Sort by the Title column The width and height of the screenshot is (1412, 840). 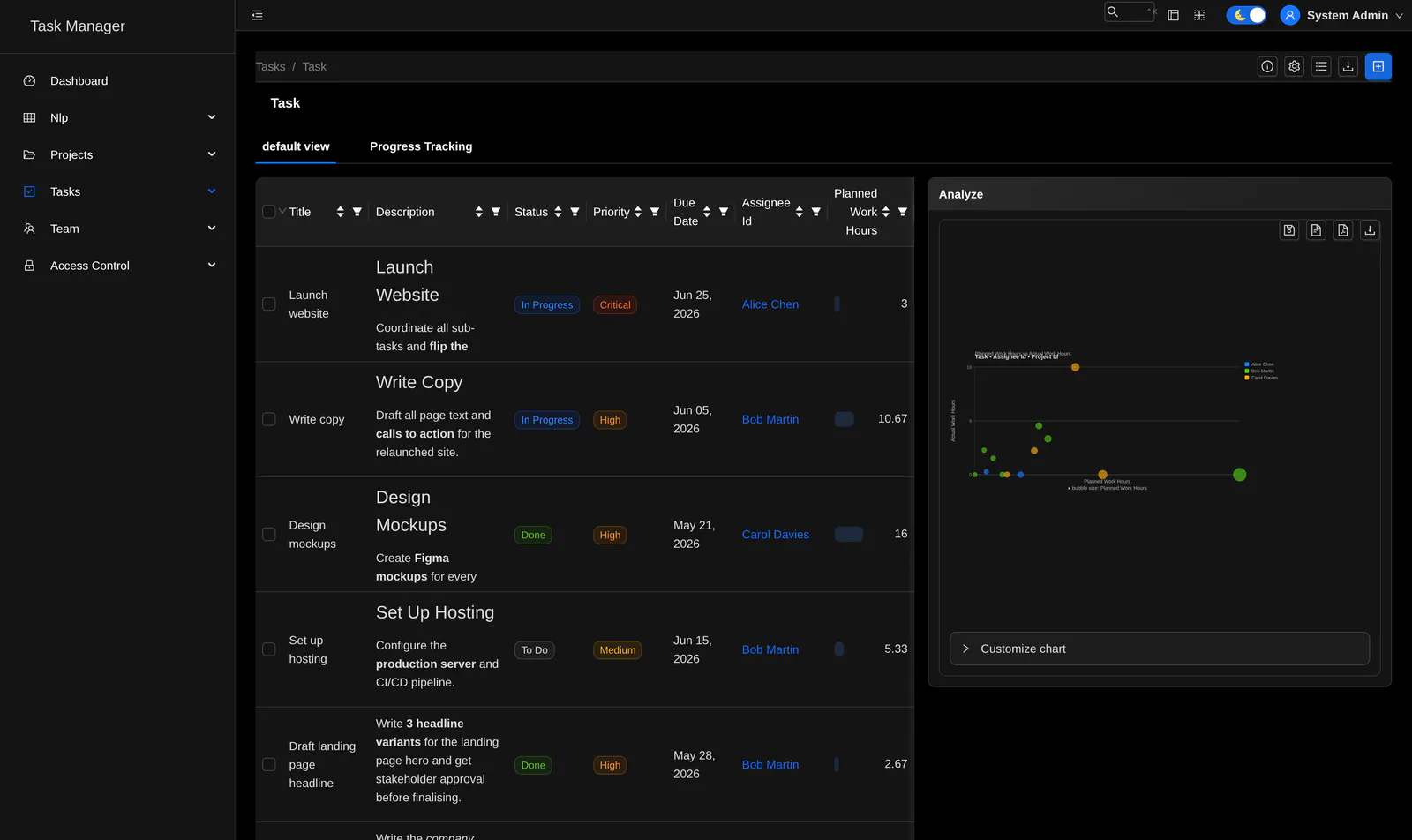pyautogui.click(x=341, y=212)
